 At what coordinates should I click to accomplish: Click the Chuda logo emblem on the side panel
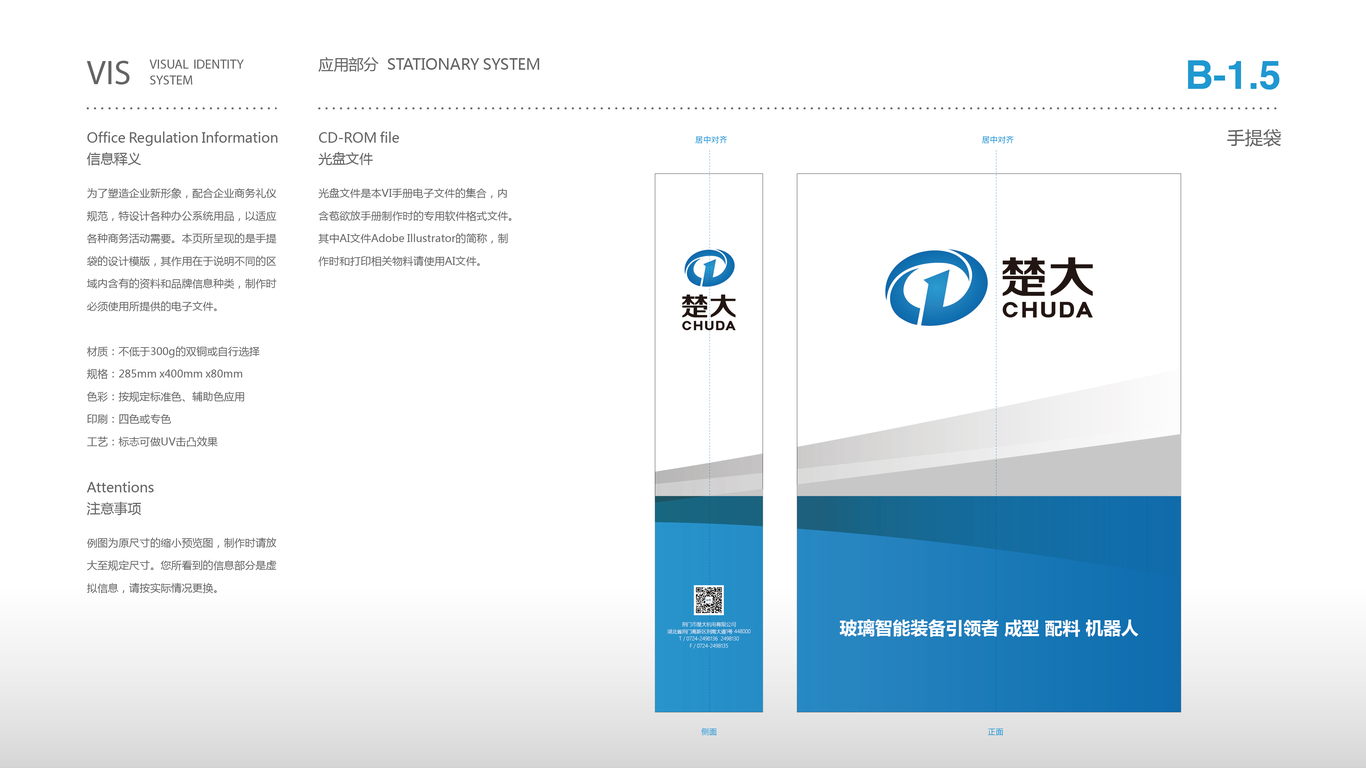(709, 268)
